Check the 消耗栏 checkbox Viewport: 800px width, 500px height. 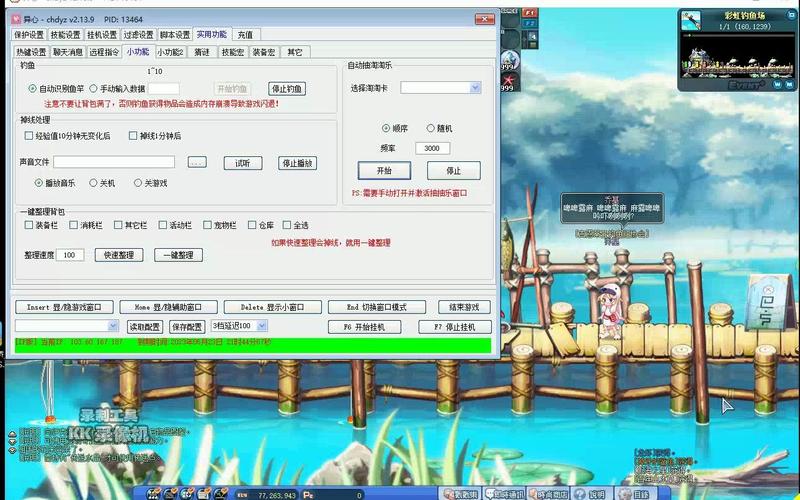point(86,225)
